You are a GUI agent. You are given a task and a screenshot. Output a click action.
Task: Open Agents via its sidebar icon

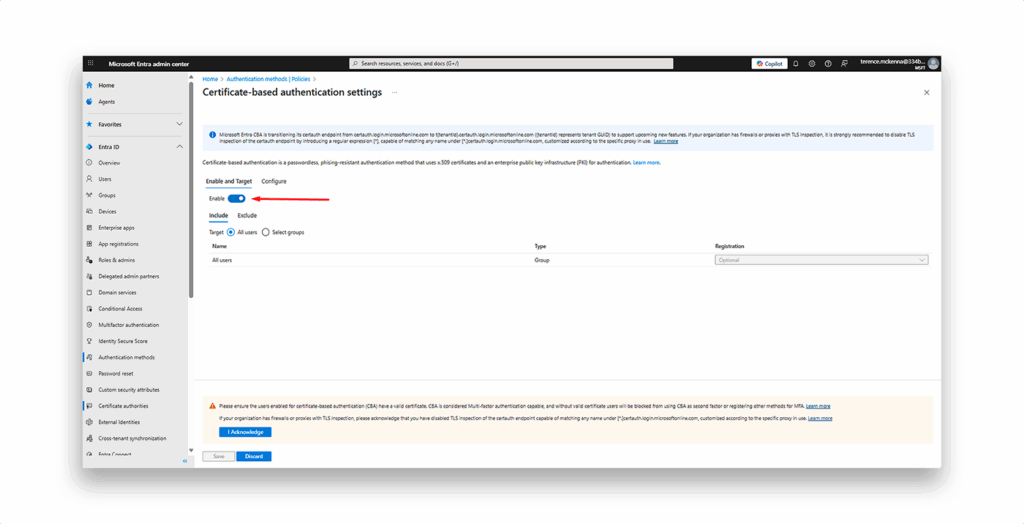[89, 101]
